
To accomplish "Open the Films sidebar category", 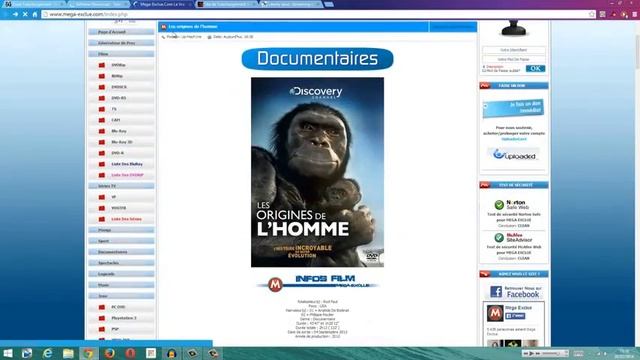I will [x=121, y=54].
